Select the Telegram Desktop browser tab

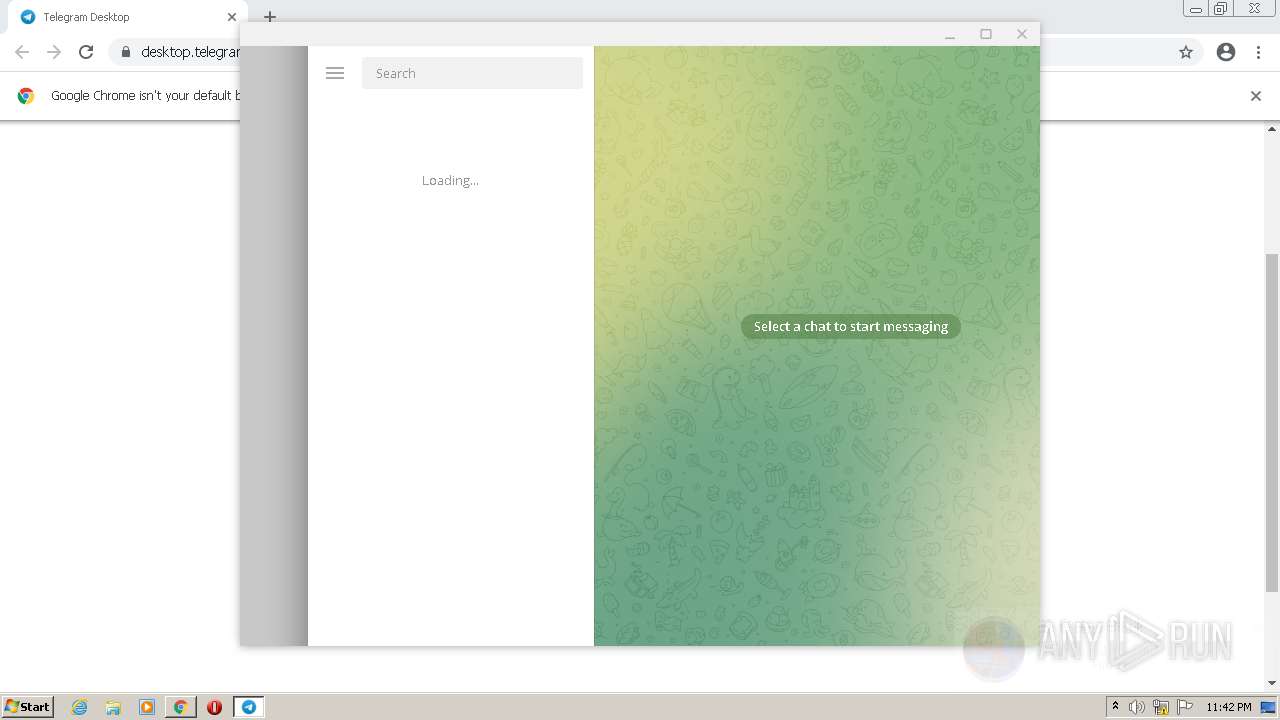(x=128, y=17)
